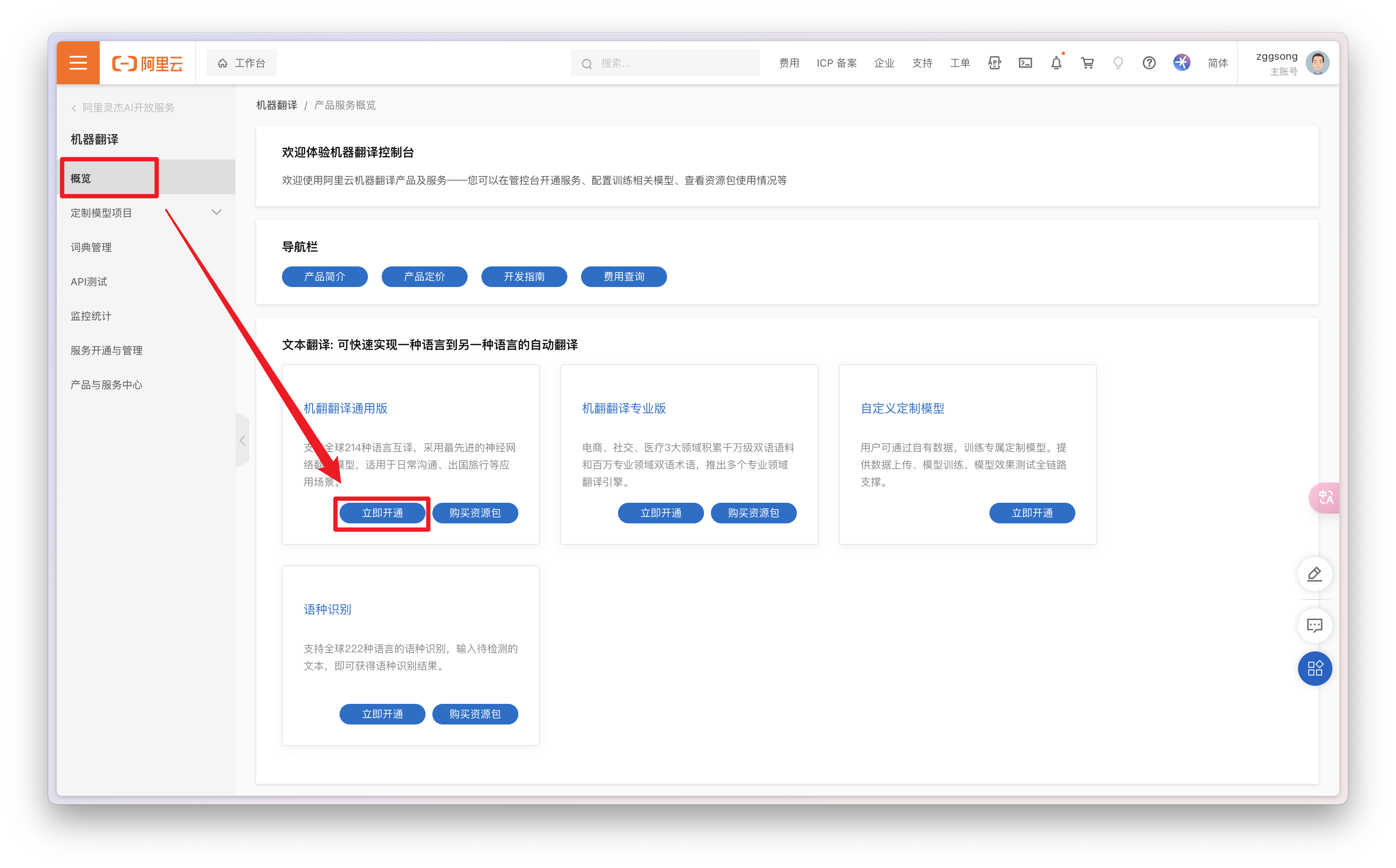Image resolution: width=1396 pixels, height=868 pixels.
Task: Click 机器翻译 breadcrumb
Action: [277, 105]
